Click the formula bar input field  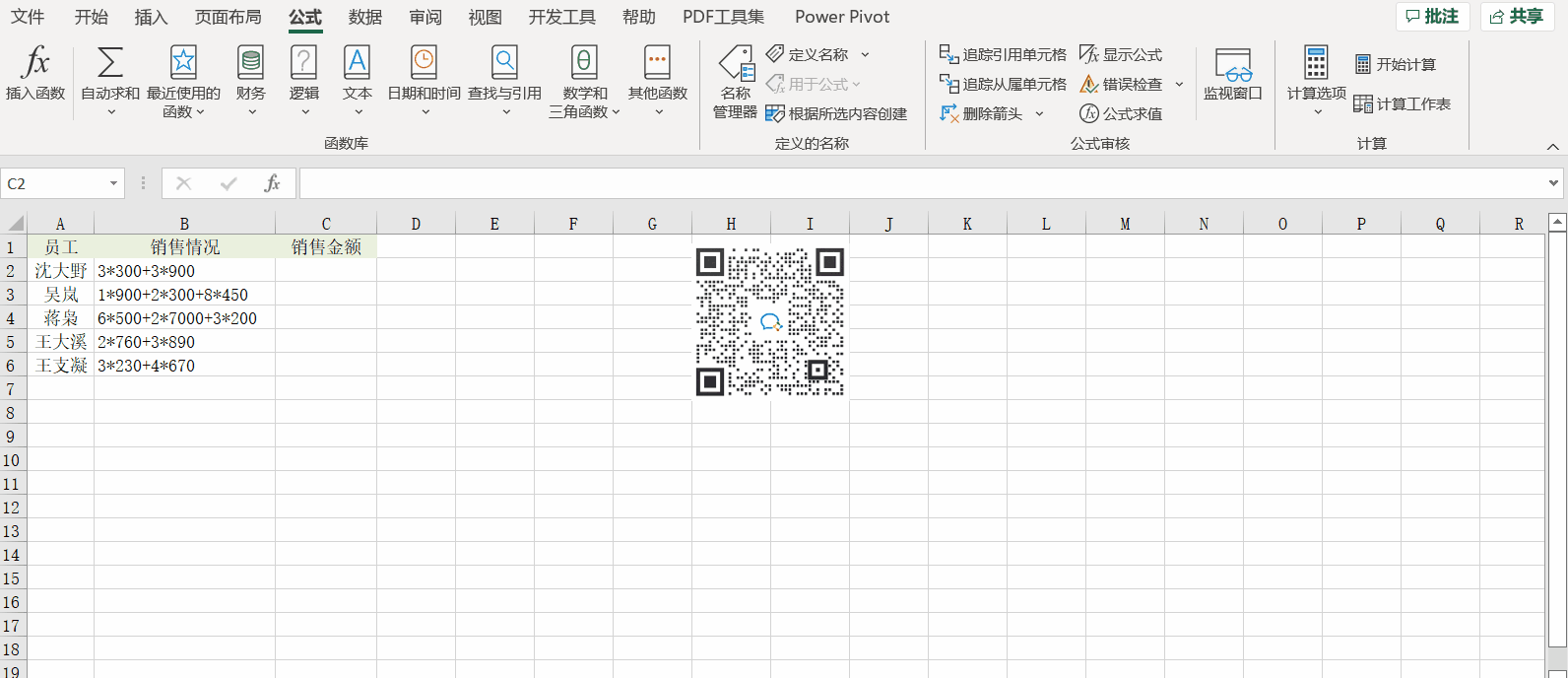point(916,183)
